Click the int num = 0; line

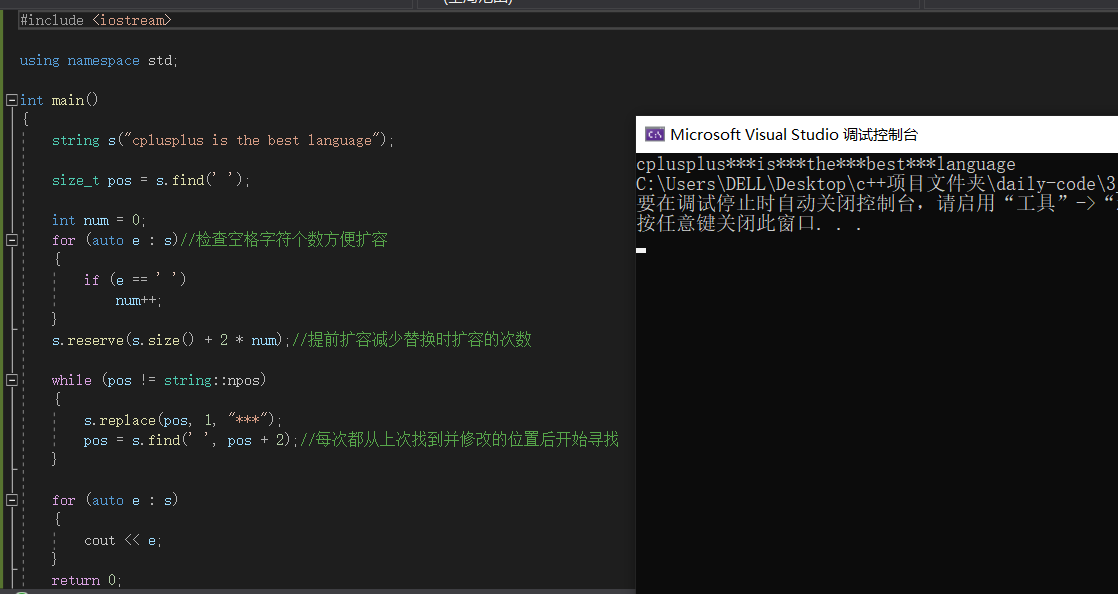[x=98, y=220]
